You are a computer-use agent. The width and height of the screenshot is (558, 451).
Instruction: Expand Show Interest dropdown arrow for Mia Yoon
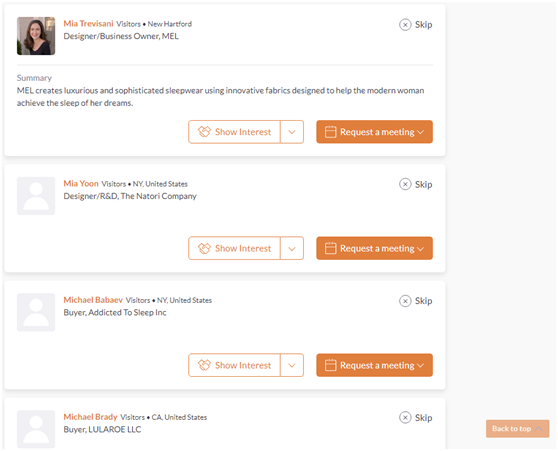point(292,248)
